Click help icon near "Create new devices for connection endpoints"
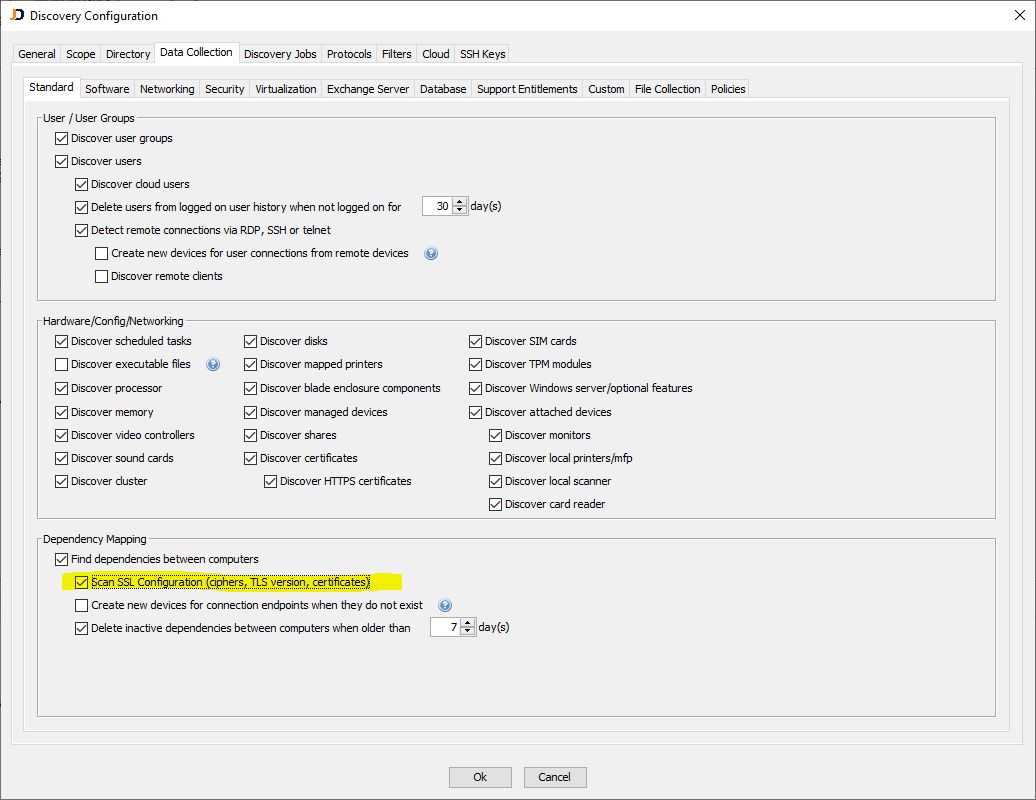This screenshot has width=1036, height=800. click(x=444, y=605)
